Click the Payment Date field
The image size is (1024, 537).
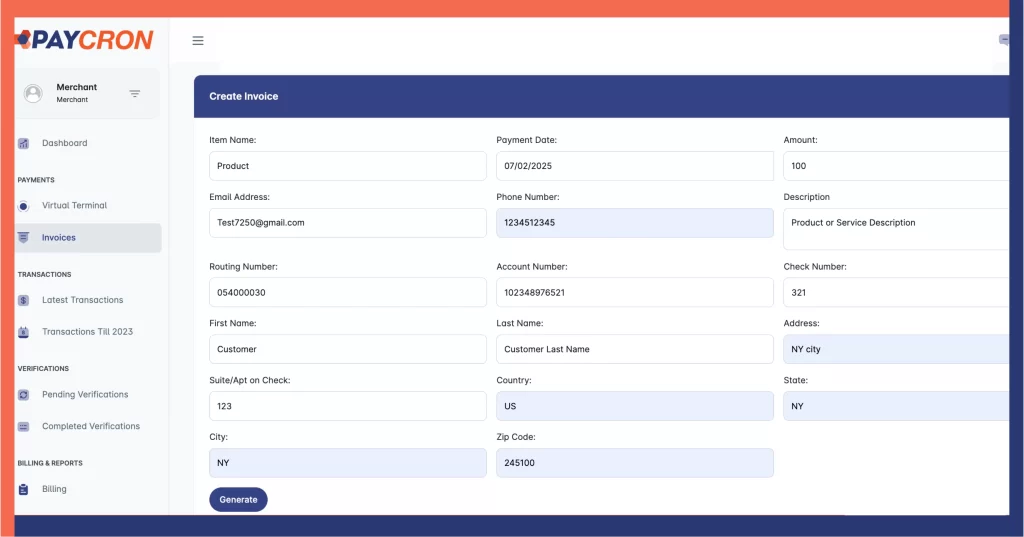pyautogui.click(x=635, y=166)
